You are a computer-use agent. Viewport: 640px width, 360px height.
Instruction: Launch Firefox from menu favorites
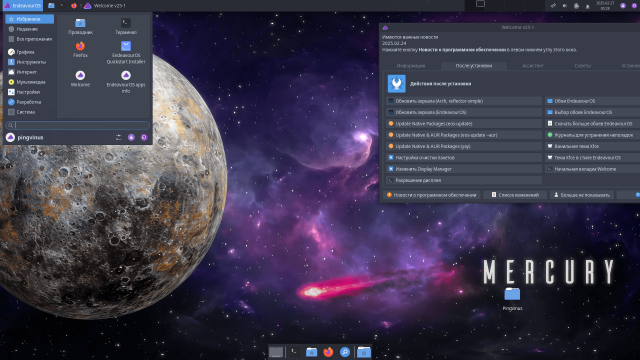80,49
